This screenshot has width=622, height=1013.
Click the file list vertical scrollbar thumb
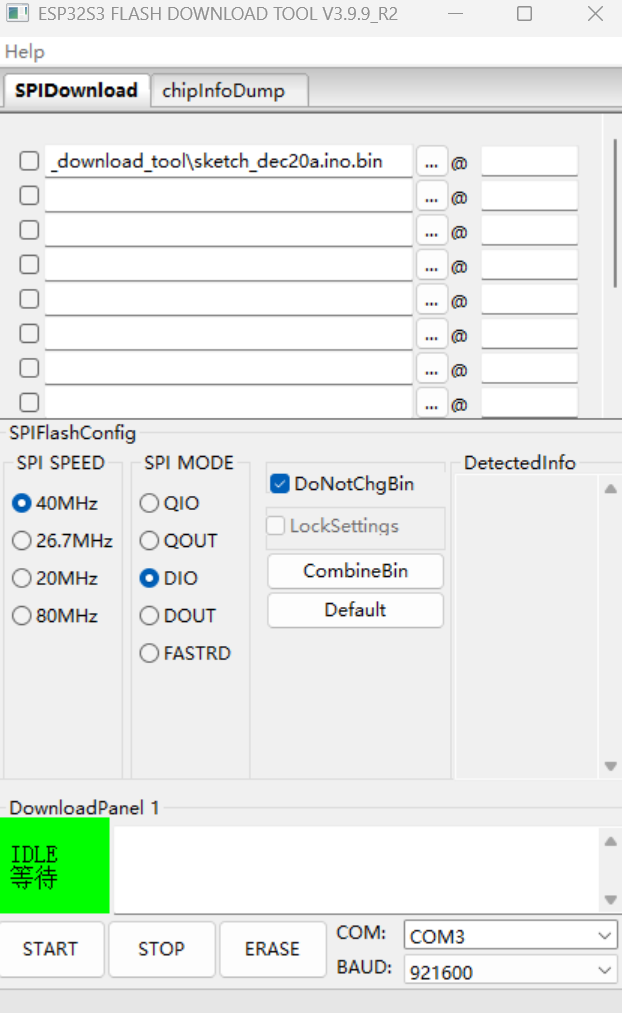point(615,213)
